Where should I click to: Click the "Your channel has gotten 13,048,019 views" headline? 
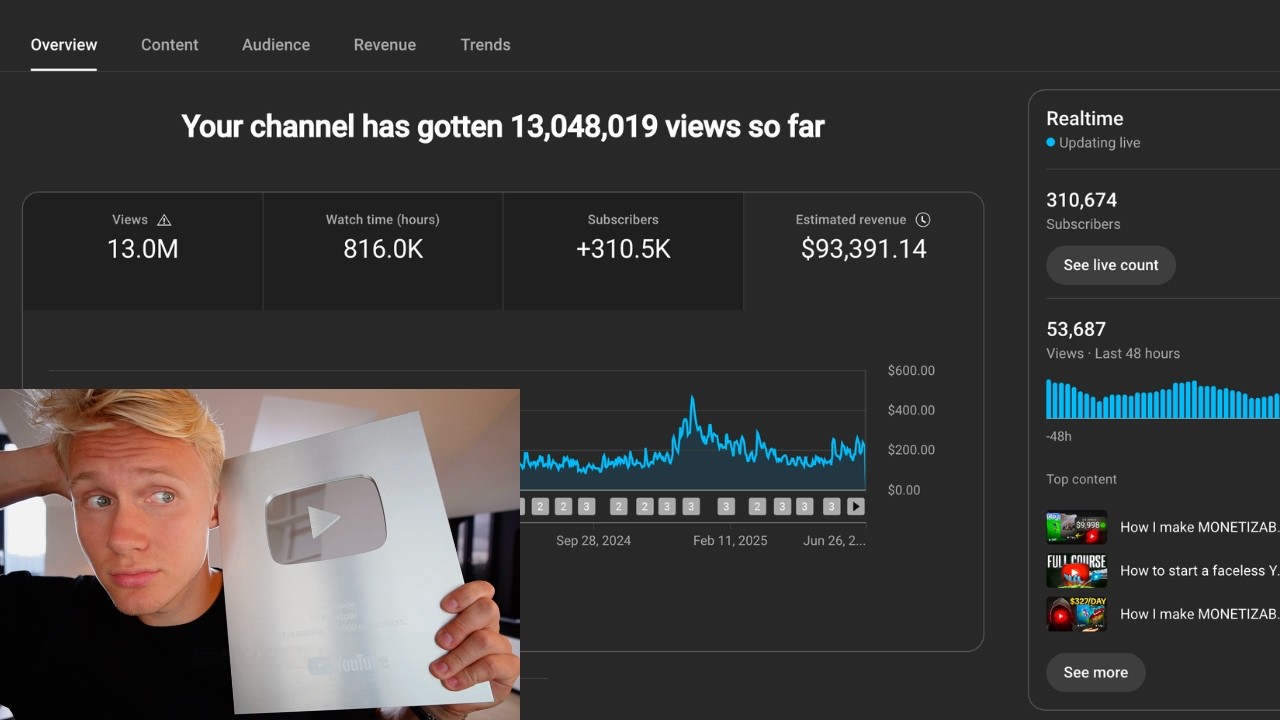[503, 127]
